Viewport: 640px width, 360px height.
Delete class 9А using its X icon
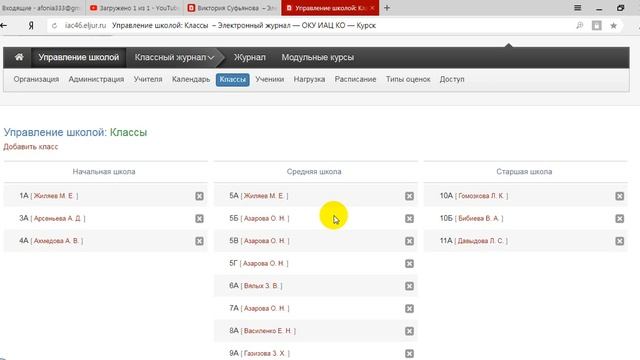[409, 353]
